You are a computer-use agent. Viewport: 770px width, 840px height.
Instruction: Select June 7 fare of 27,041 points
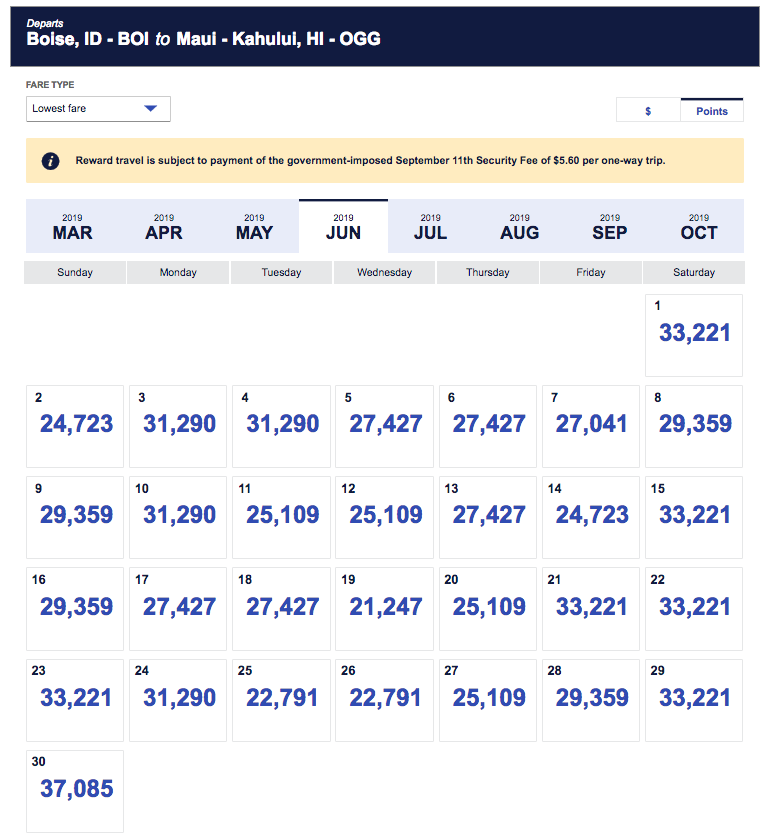click(591, 425)
